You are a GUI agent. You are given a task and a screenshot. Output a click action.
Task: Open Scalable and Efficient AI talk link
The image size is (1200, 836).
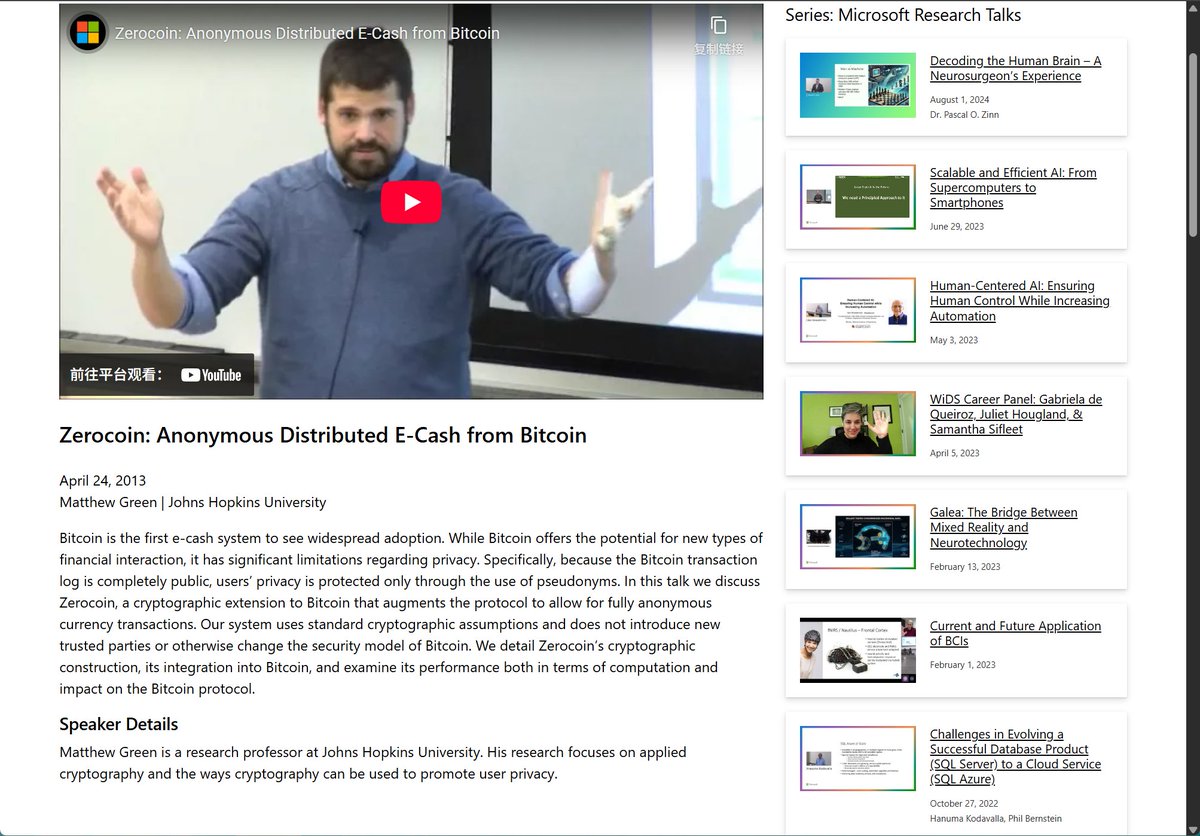[1013, 188]
